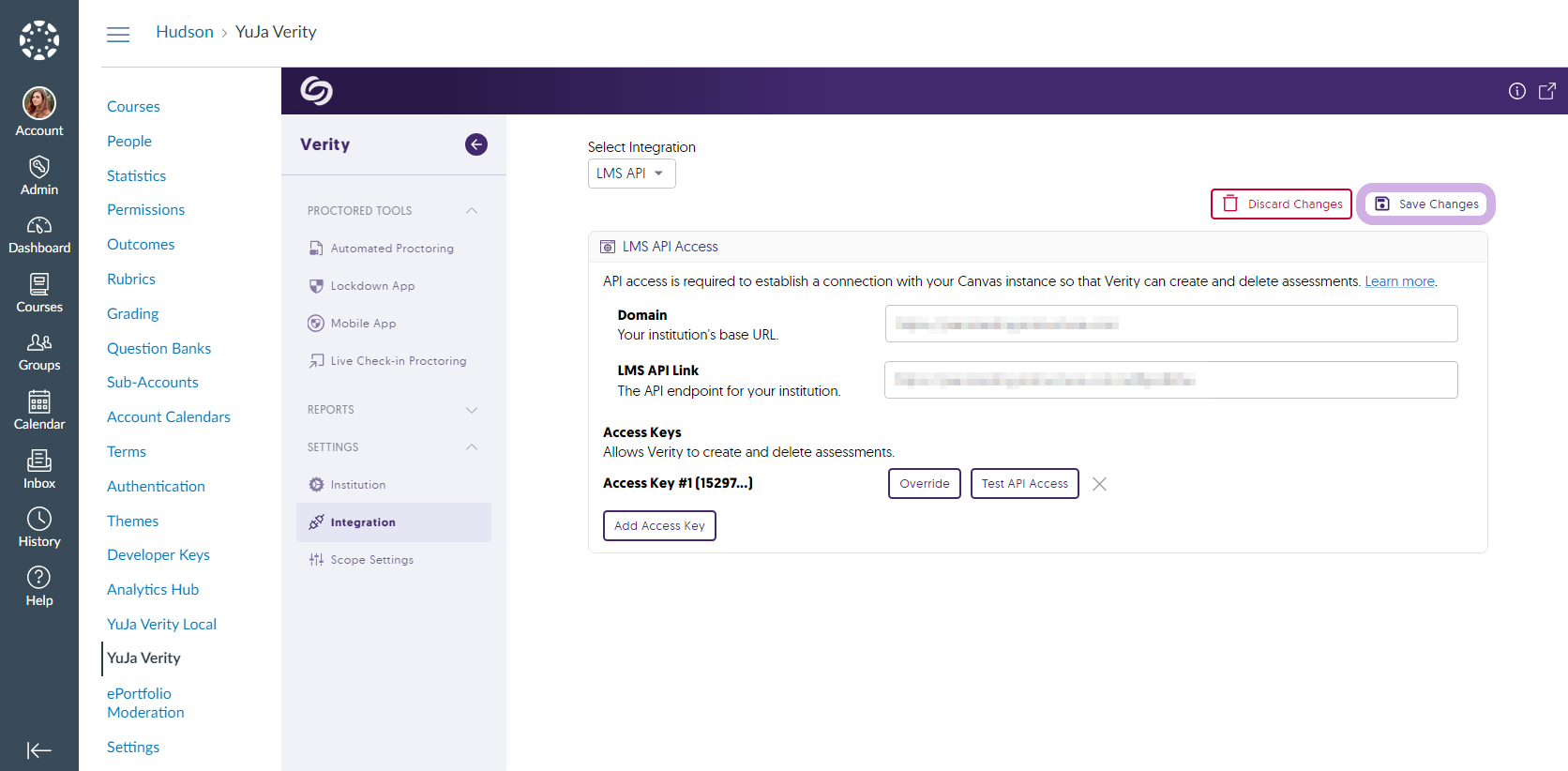This screenshot has height=771, width=1568.
Task: Collapse the global navigation sidebar
Action: coord(39,750)
